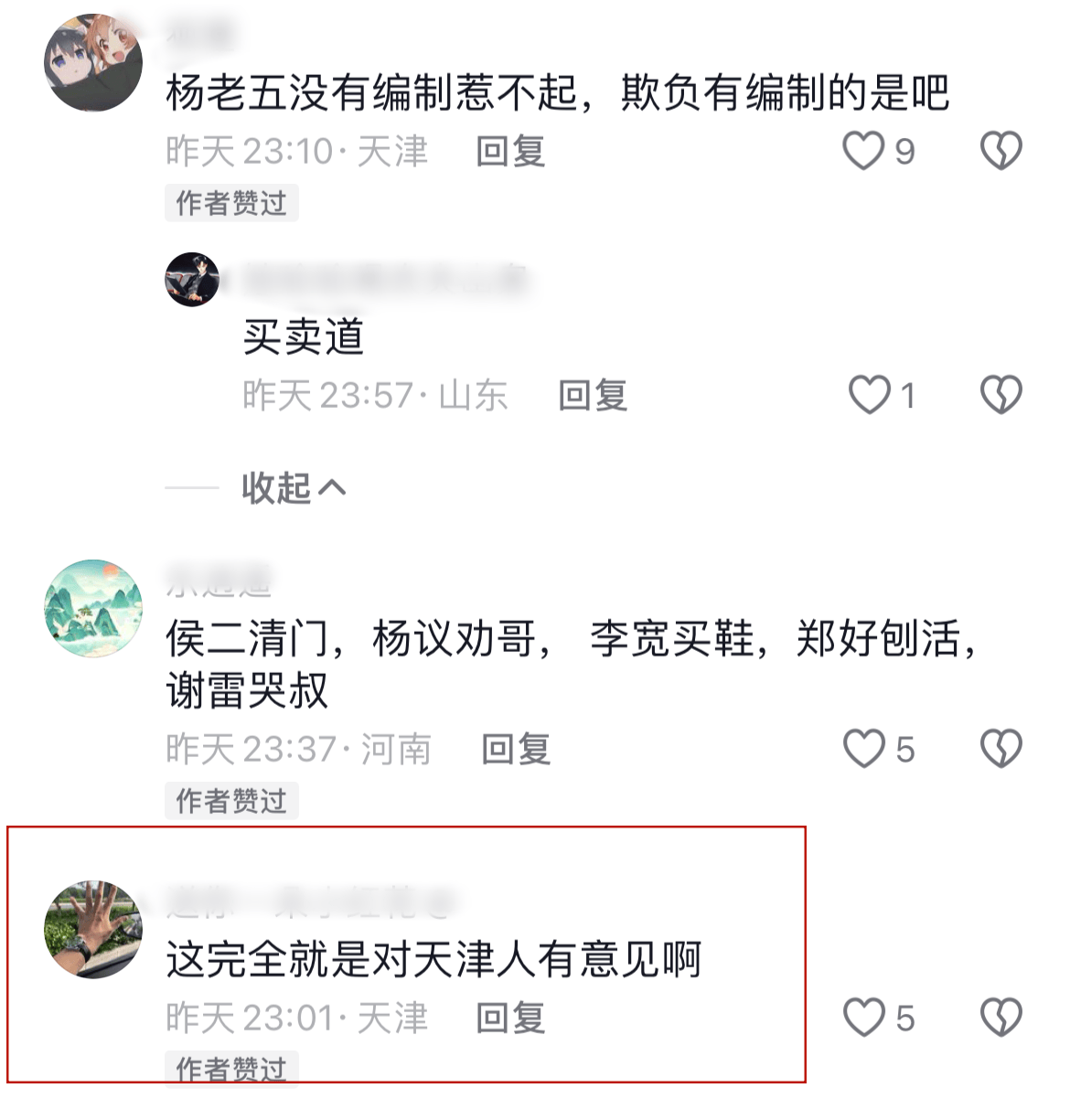This screenshot has height=1120, width=1070.
Task: Reply to the 买卖道 comment
Action: (x=593, y=395)
